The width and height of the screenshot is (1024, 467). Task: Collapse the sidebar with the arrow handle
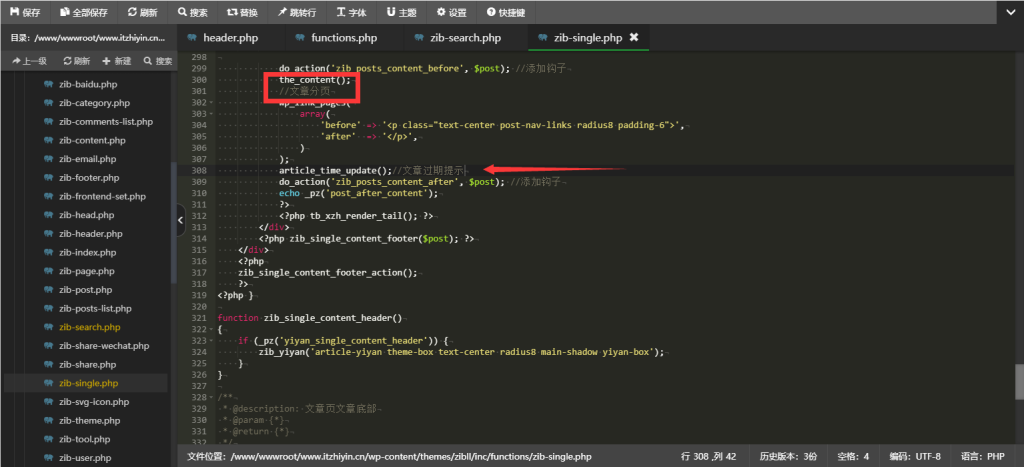coord(181,221)
